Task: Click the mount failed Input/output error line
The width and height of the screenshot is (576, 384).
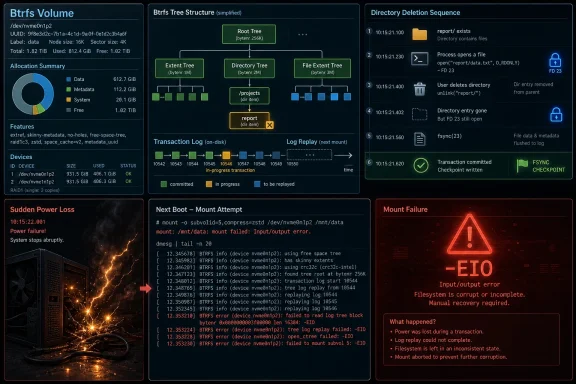Action: (x=233, y=232)
